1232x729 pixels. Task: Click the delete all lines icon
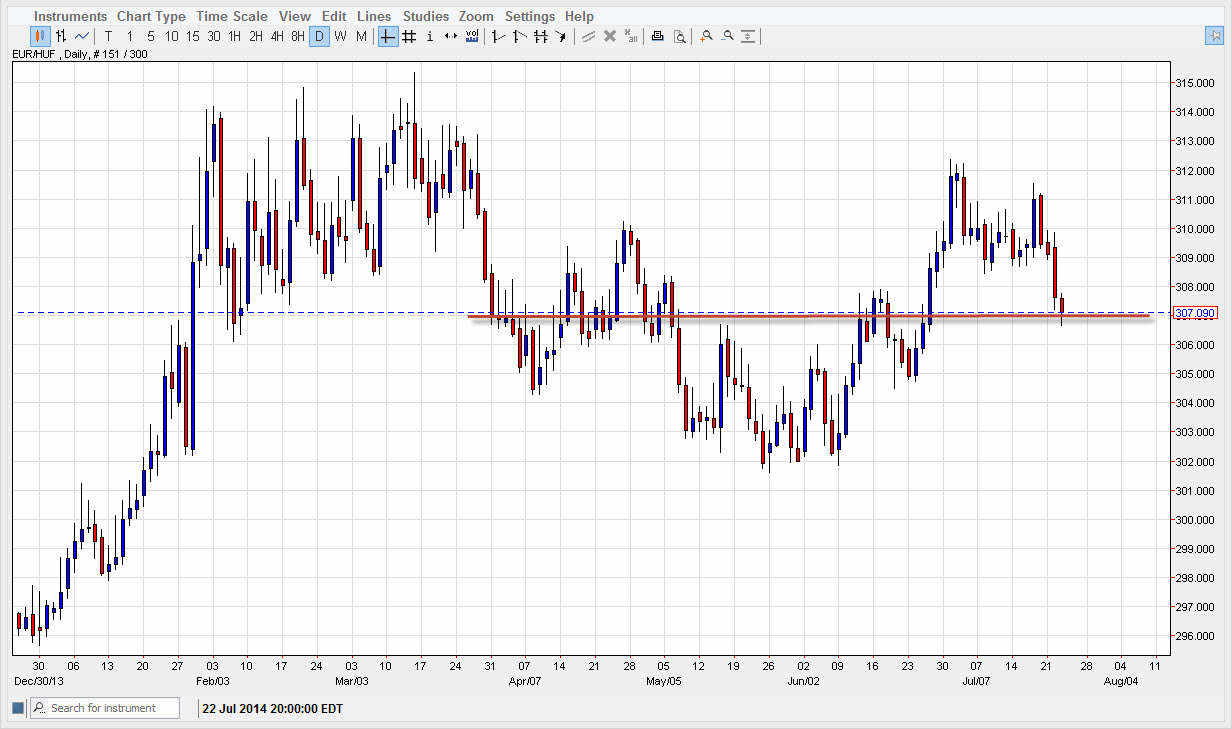click(631, 36)
